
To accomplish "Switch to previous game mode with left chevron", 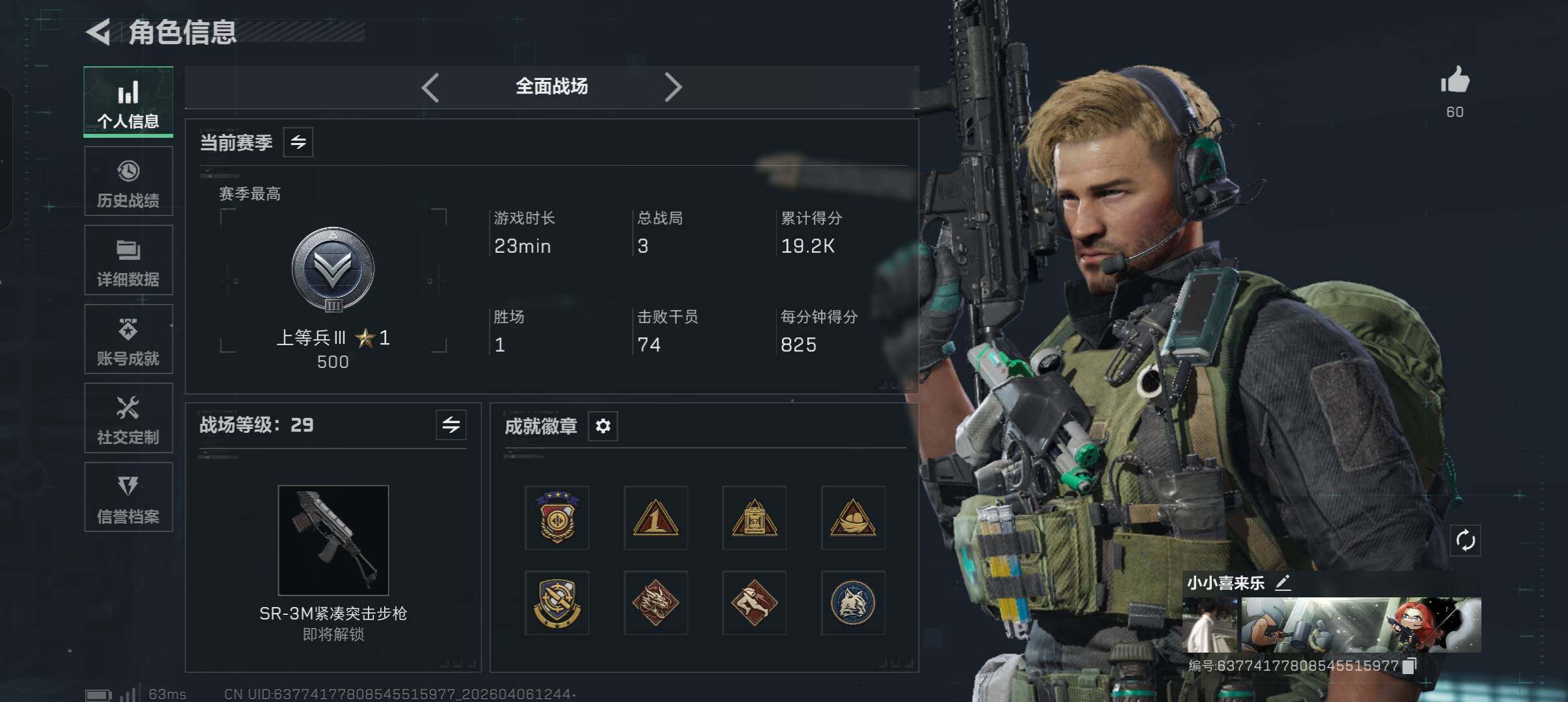I will (430, 87).
